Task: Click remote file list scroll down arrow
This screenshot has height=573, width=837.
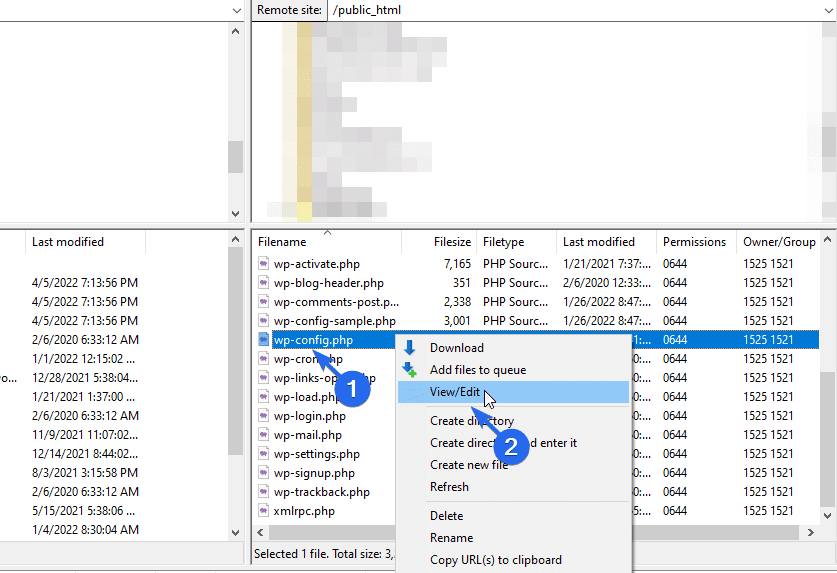Action: [x=827, y=515]
